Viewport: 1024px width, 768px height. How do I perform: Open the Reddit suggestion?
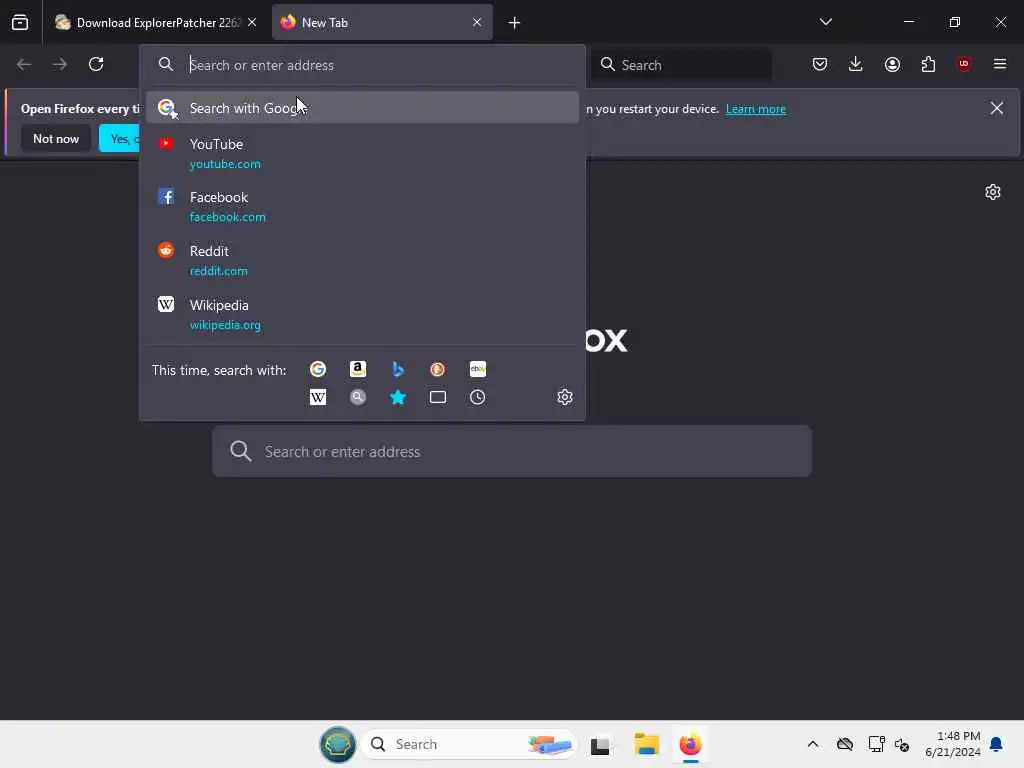(362, 260)
